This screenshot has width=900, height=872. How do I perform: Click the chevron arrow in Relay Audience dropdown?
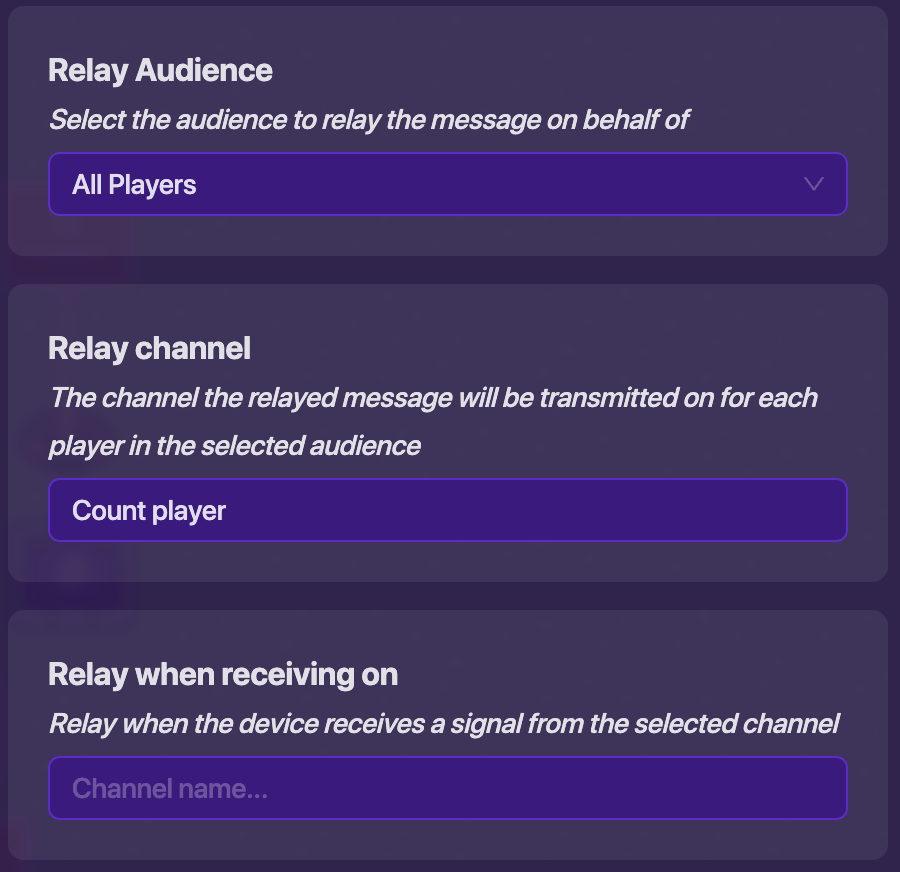[x=813, y=184]
